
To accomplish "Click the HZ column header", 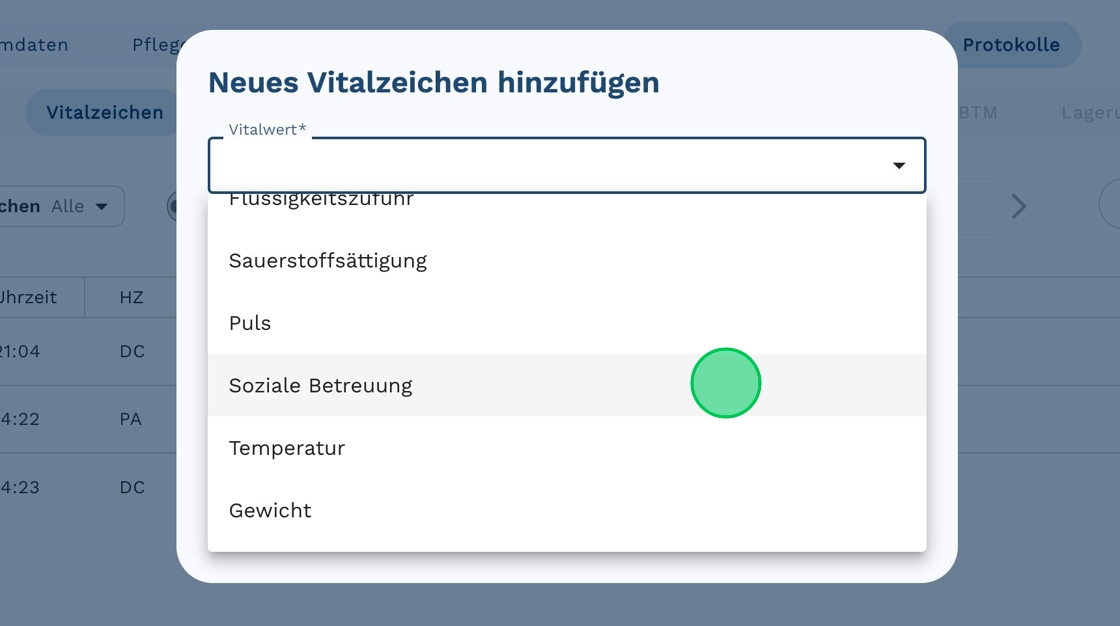I will point(131,297).
